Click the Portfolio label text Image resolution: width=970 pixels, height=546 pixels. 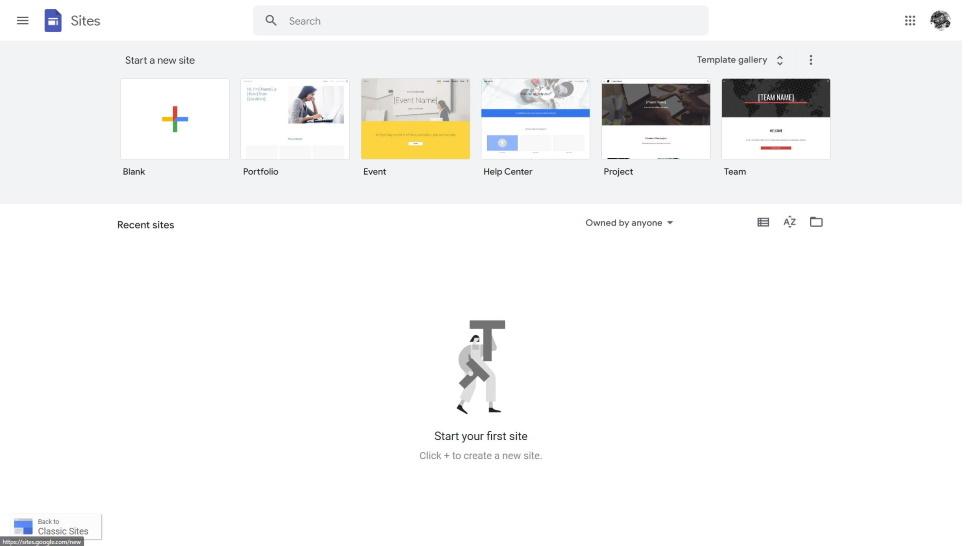point(260,171)
